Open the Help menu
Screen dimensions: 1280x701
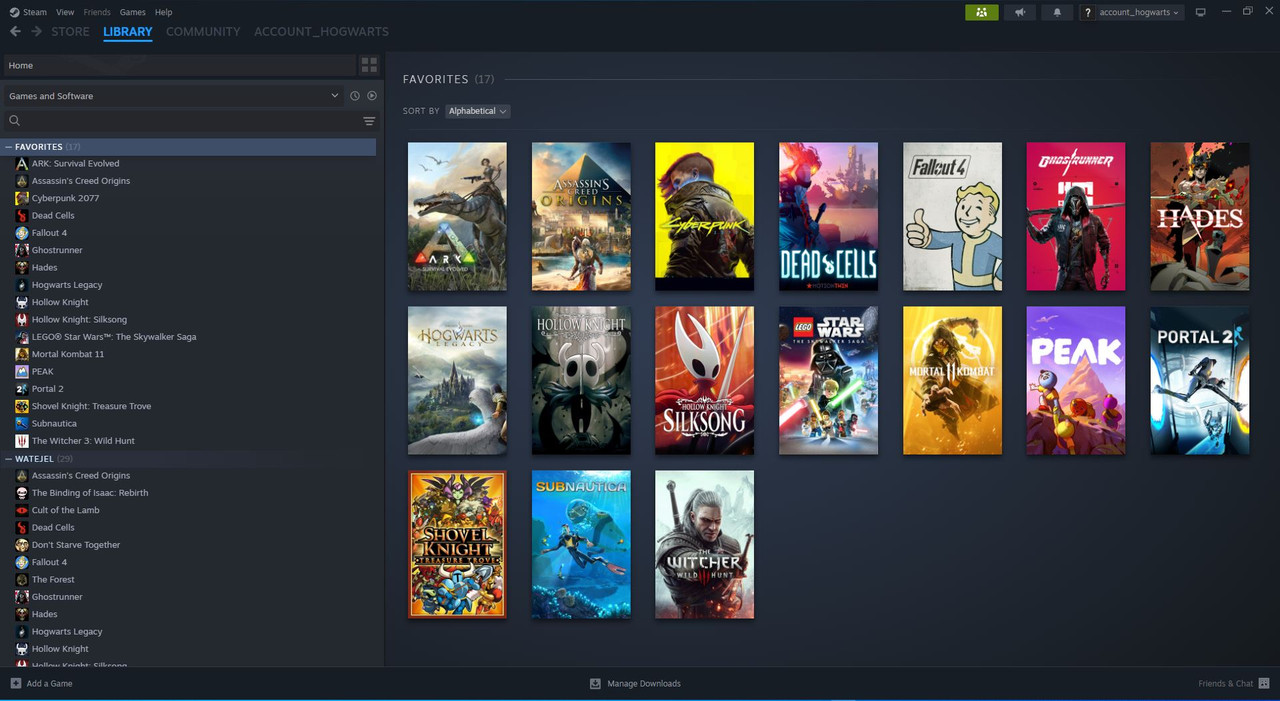click(164, 12)
